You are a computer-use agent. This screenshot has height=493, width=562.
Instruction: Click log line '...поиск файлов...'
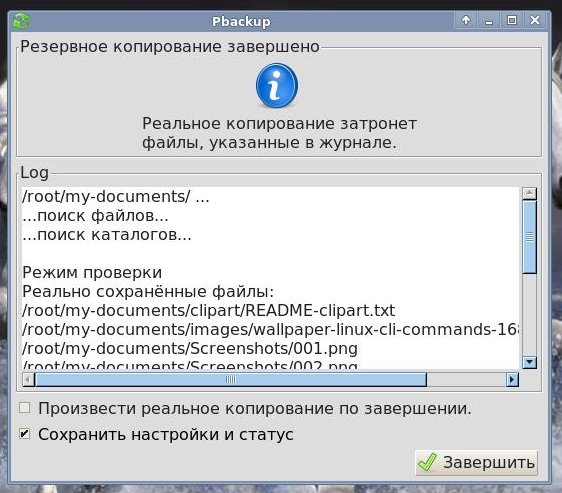coord(95,216)
